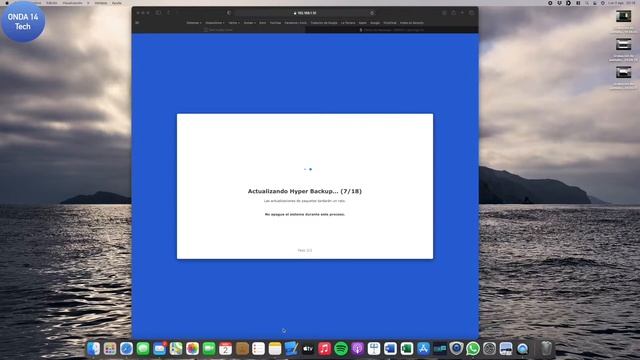640x360 pixels.
Task: Open the Edición menu in menu bar
Action: coord(52,3)
